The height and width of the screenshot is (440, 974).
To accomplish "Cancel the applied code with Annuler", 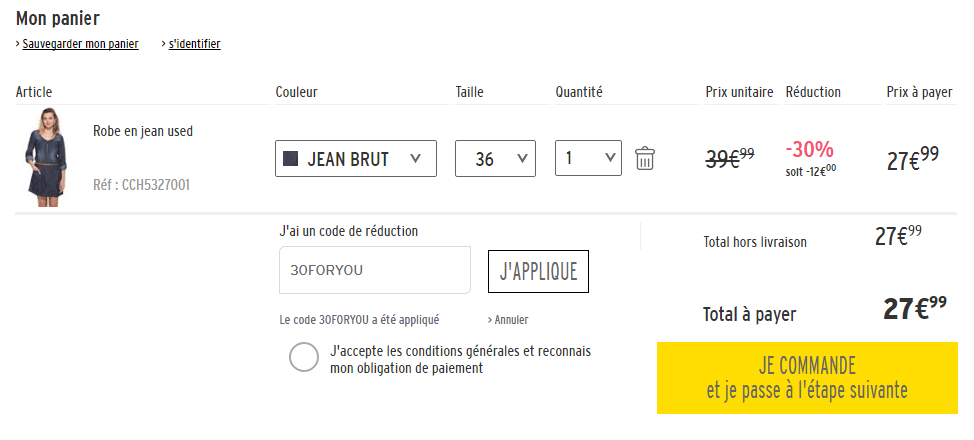I will pyautogui.click(x=511, y=320).
